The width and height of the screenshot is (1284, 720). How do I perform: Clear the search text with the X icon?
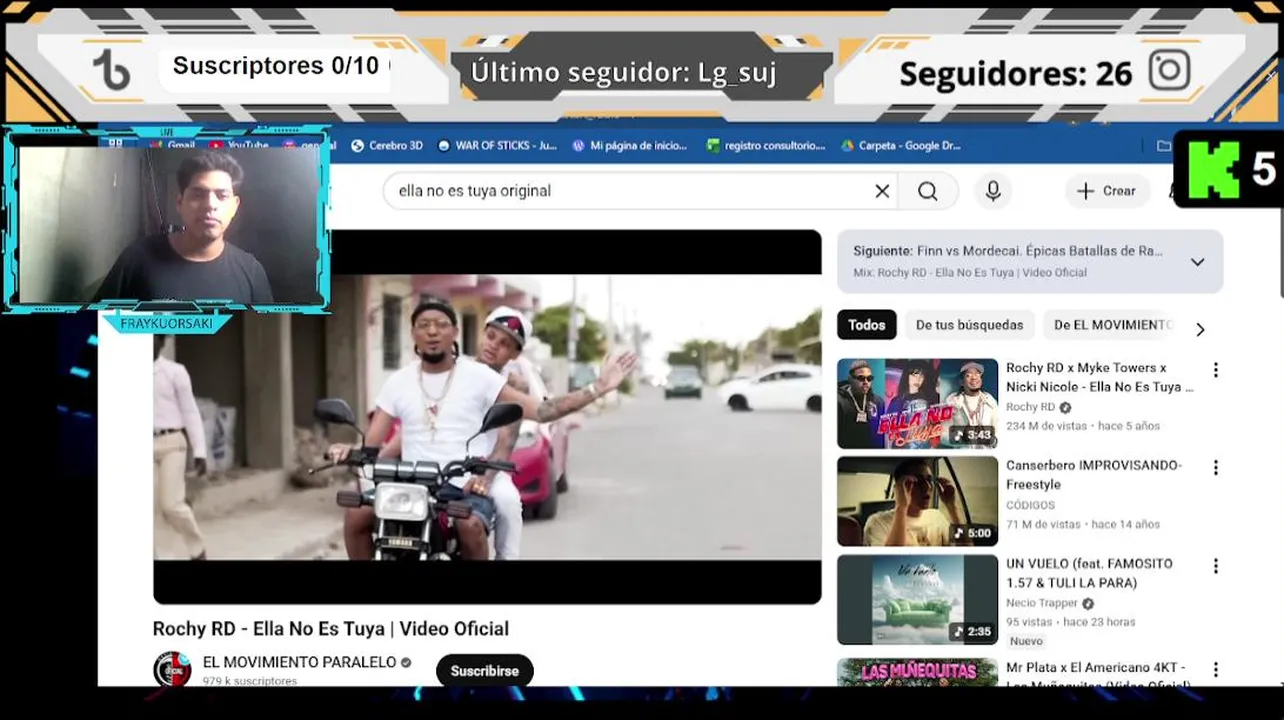tap(882, 191)
